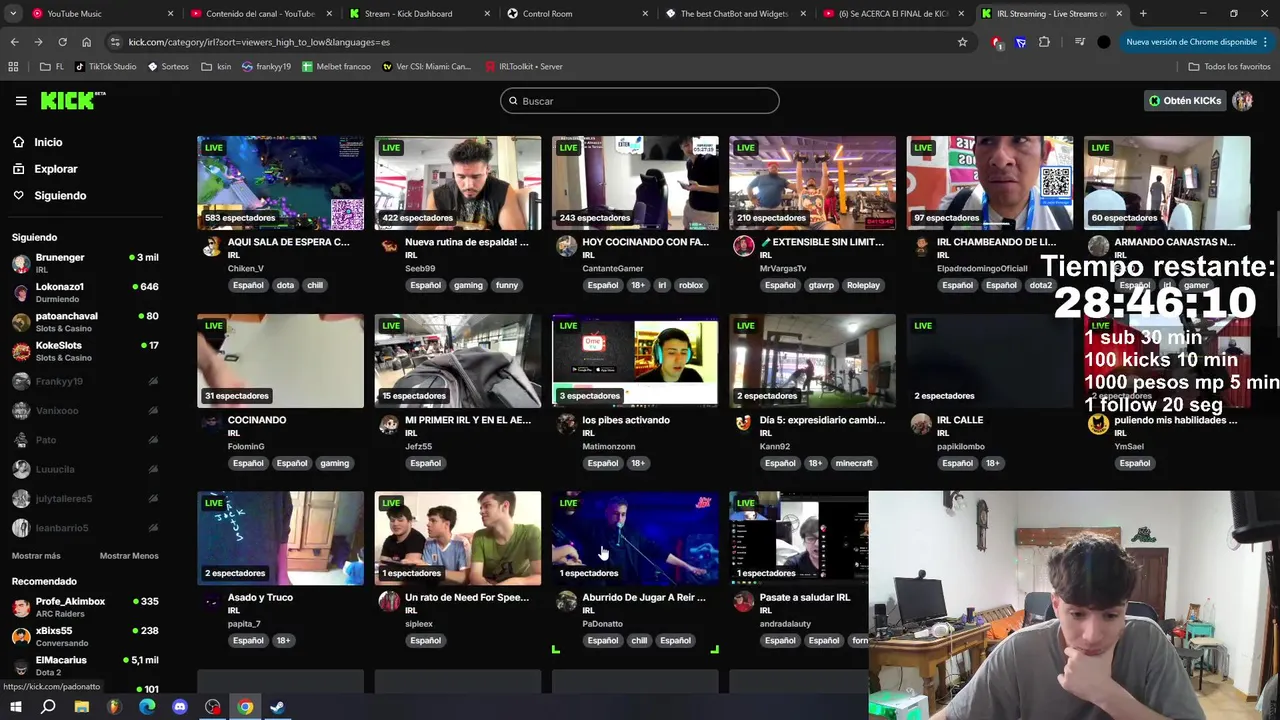Open Lokonazo1 followed channel
Viewport: 1280px width, 720px height.
click(85, 292)
